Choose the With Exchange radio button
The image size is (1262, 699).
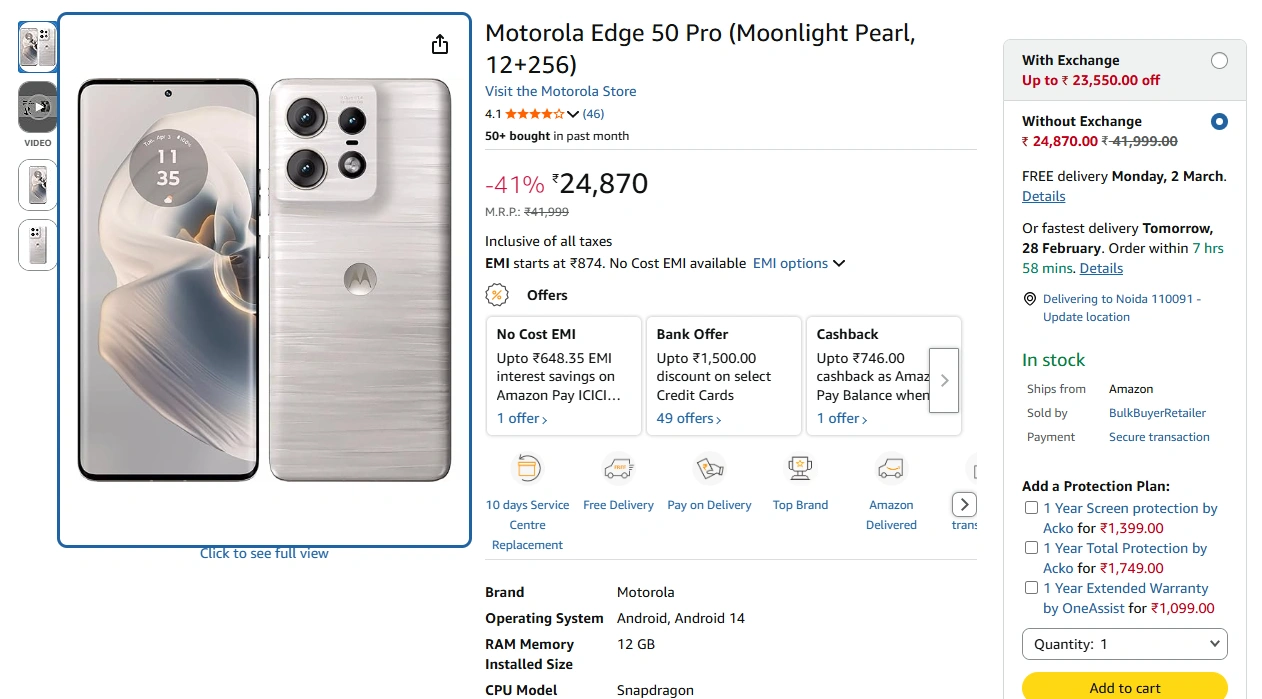coord(1219,60)
